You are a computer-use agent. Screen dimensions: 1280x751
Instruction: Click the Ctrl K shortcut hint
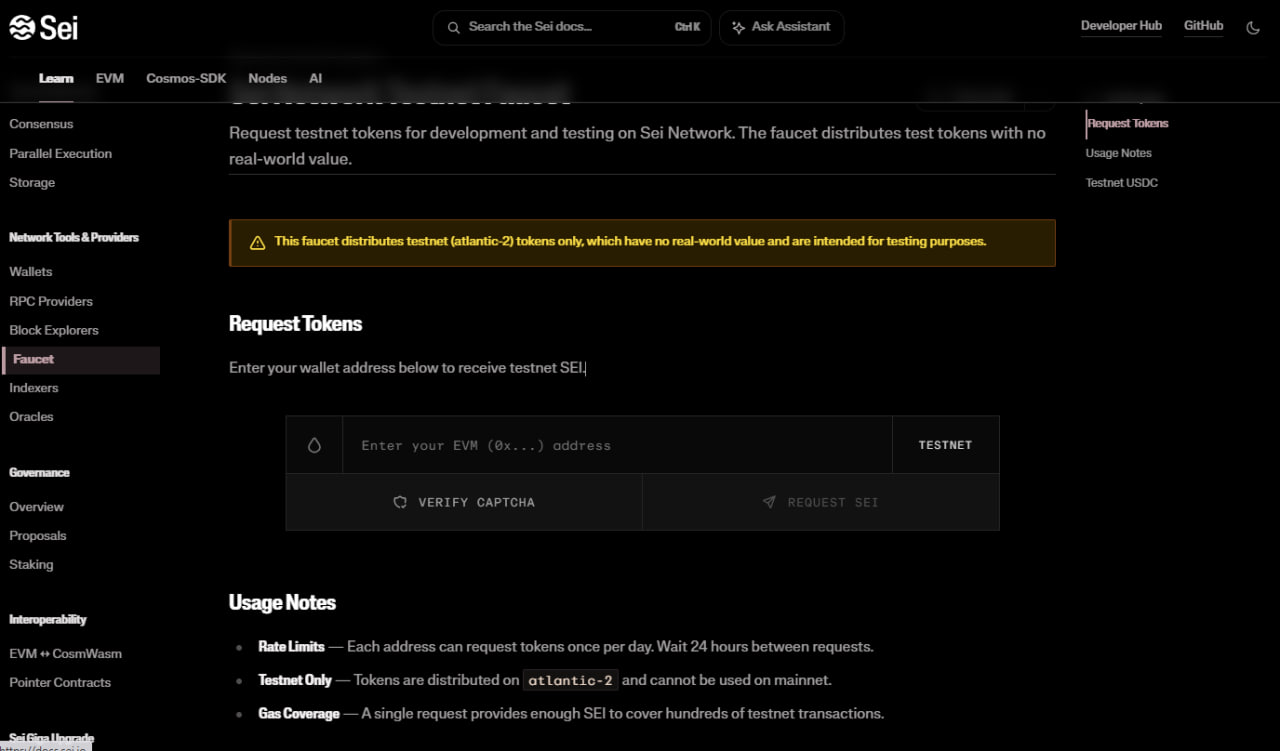[687, 27]
